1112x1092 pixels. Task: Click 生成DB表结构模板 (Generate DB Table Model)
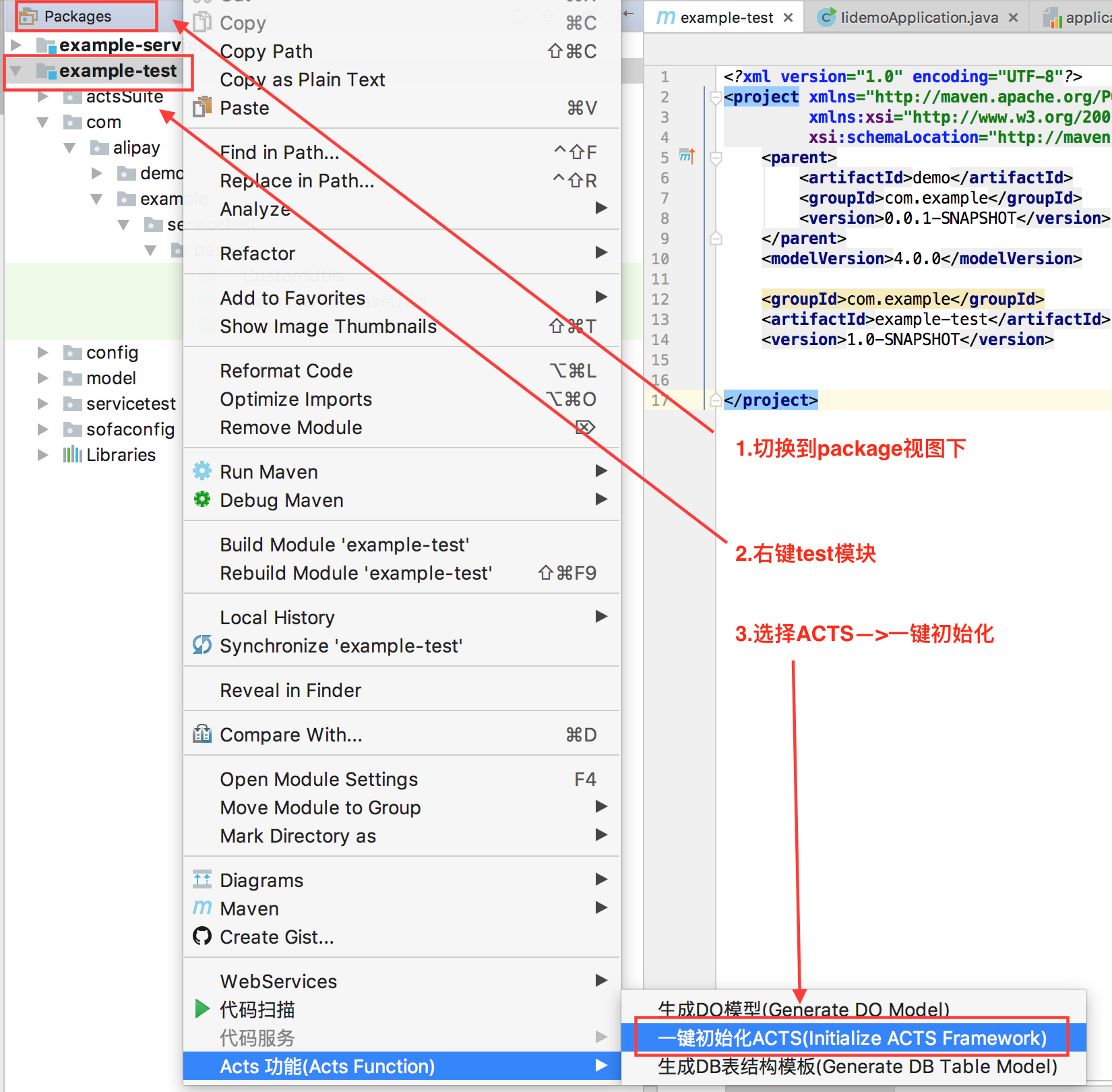coord(857,1066)
